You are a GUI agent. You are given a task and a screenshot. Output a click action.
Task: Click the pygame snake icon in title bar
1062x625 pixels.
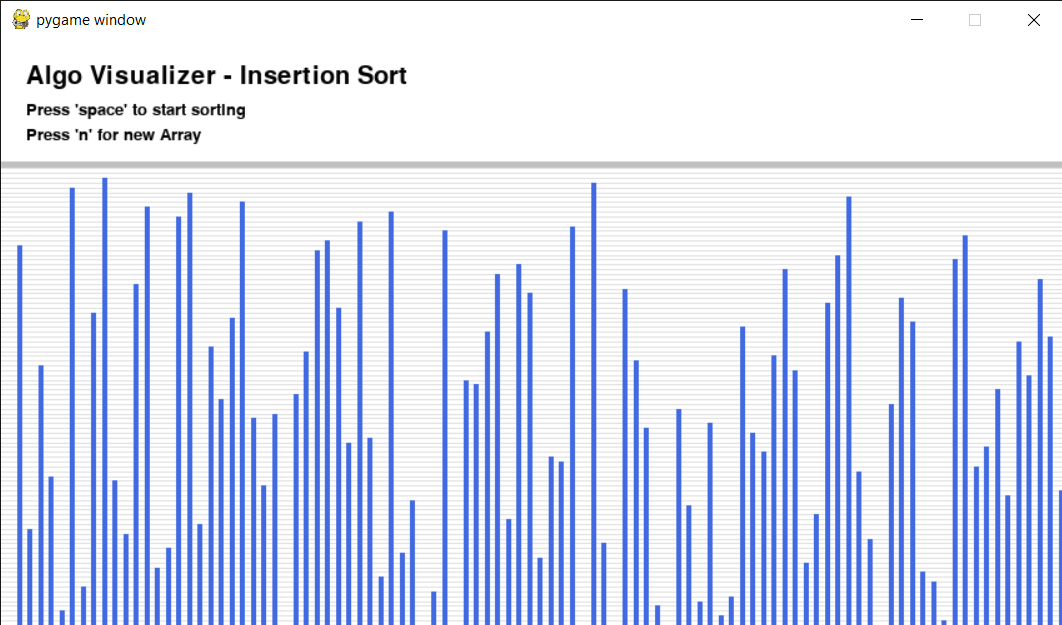[x=21, y=20]
